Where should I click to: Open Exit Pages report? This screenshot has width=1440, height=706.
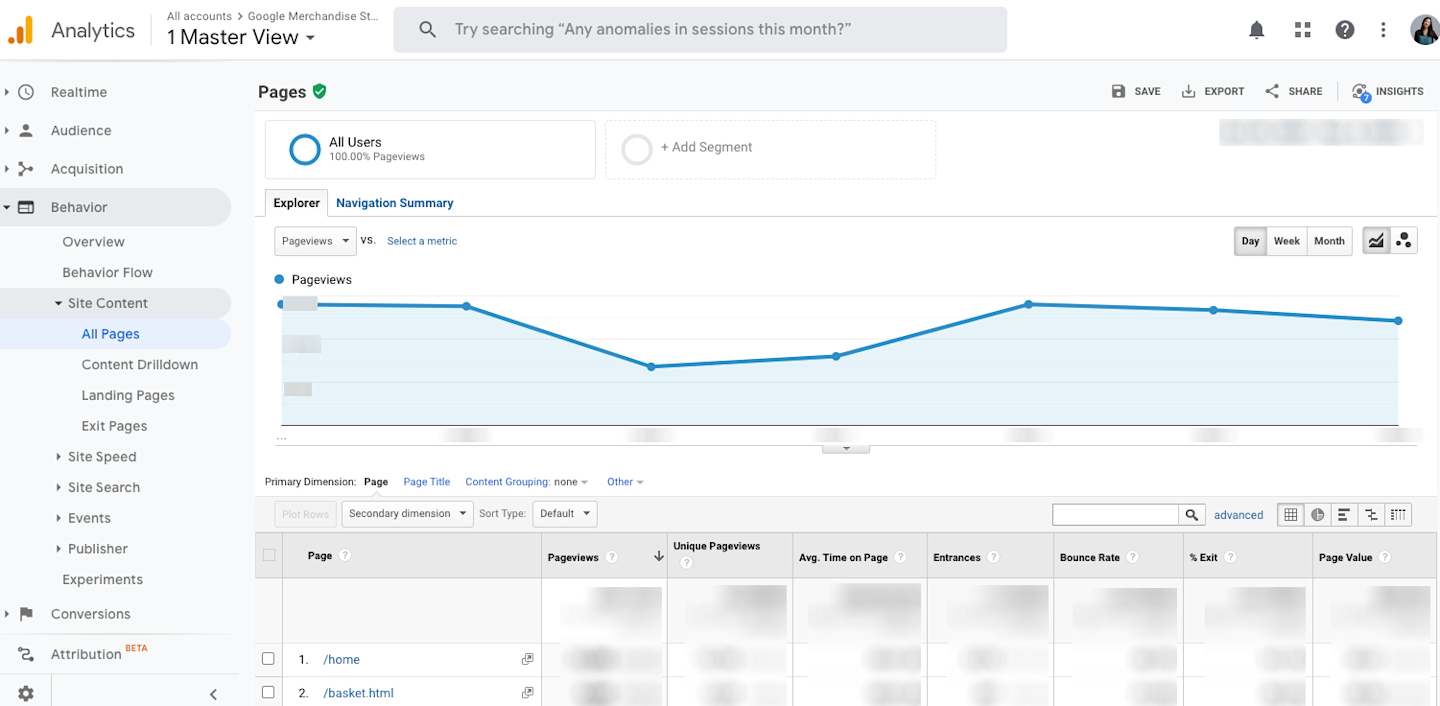114,426
